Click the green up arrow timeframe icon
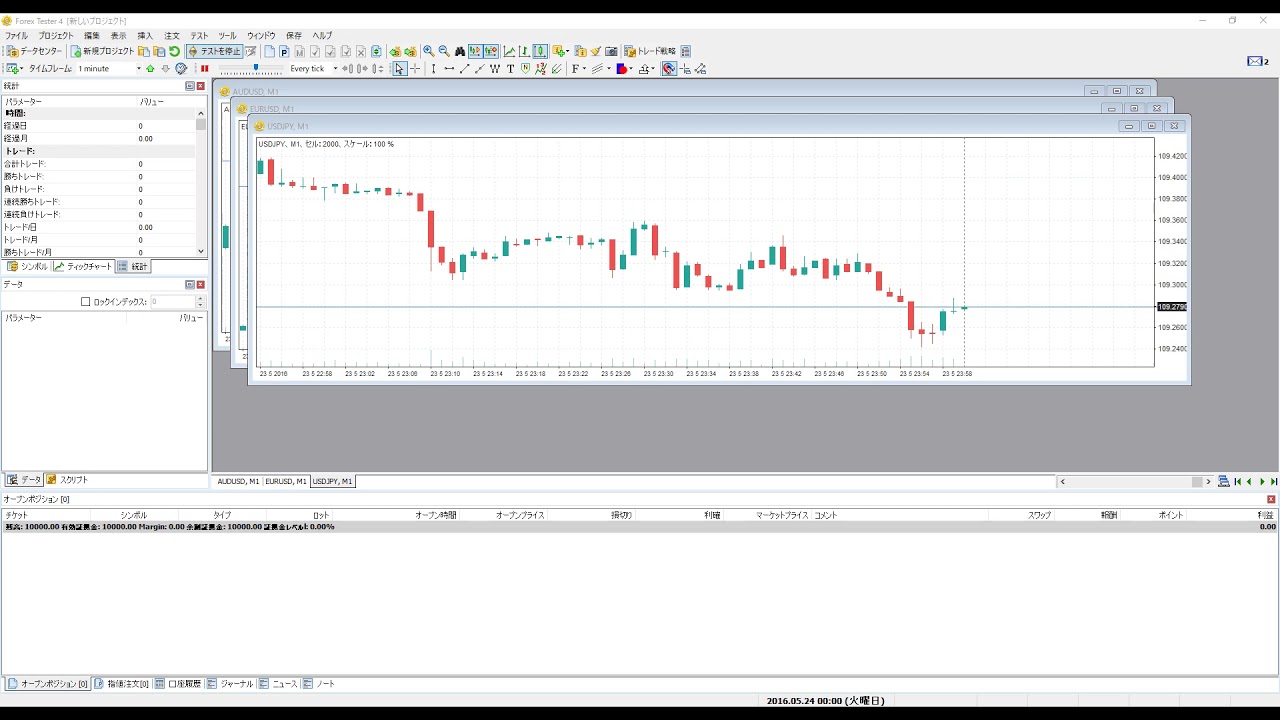The image size is (1280, 720). coord(150,69)
